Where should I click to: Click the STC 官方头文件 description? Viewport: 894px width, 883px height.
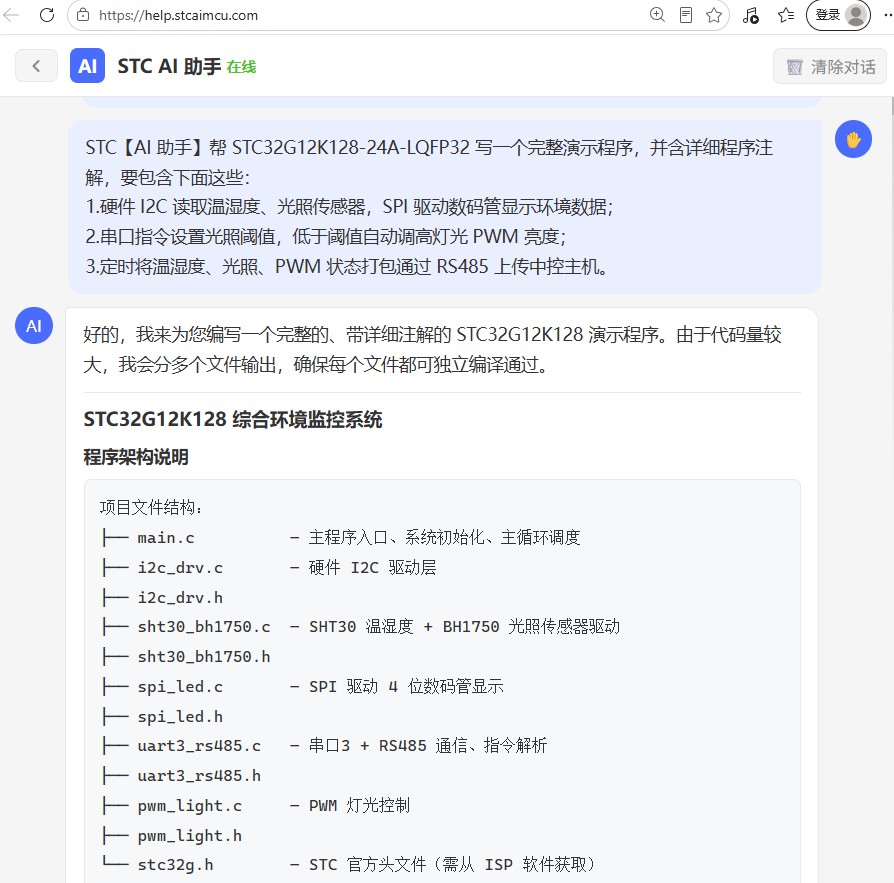tap(452, 865)
